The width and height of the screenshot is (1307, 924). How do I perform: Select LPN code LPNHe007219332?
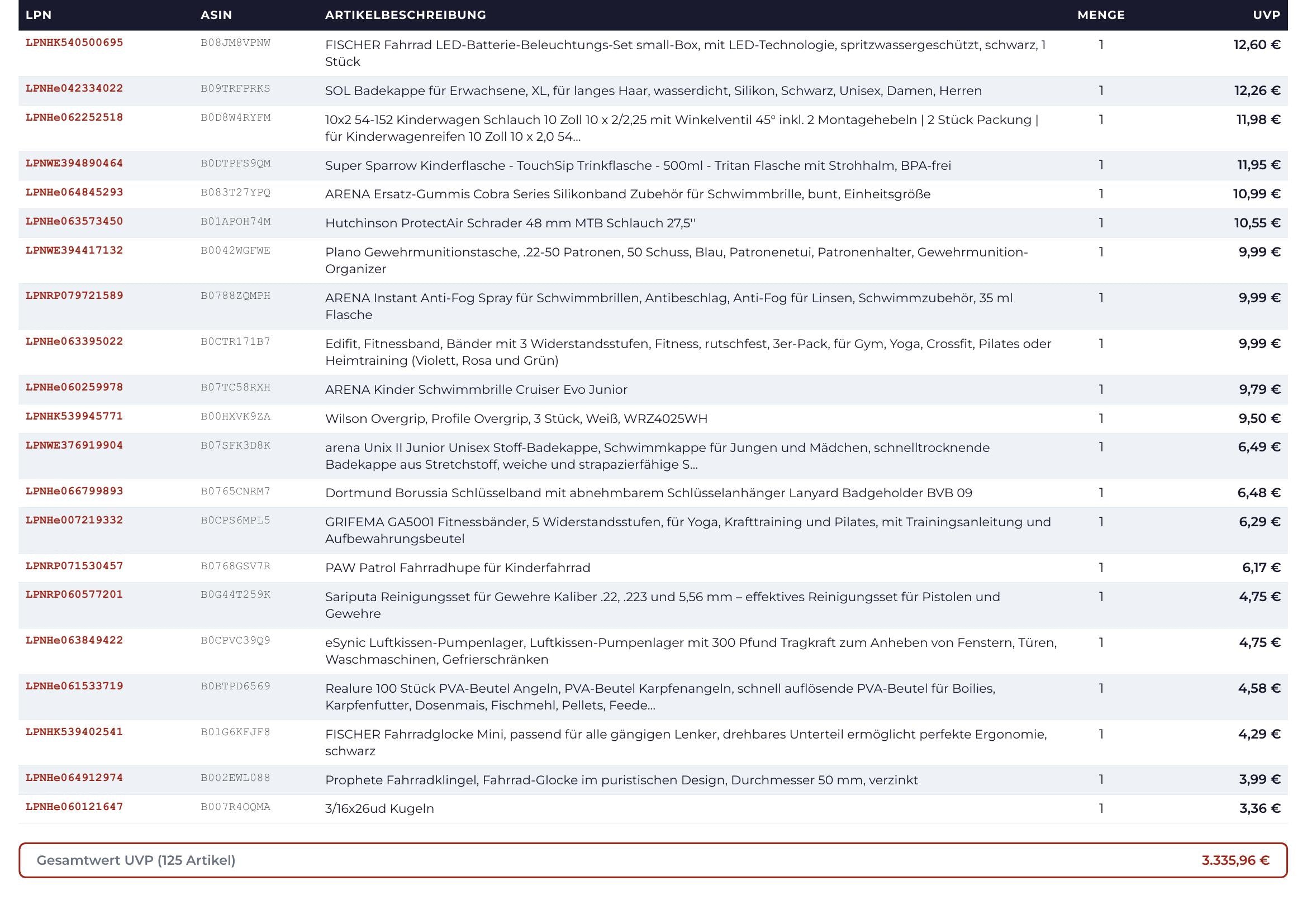[x=74, y=520]
